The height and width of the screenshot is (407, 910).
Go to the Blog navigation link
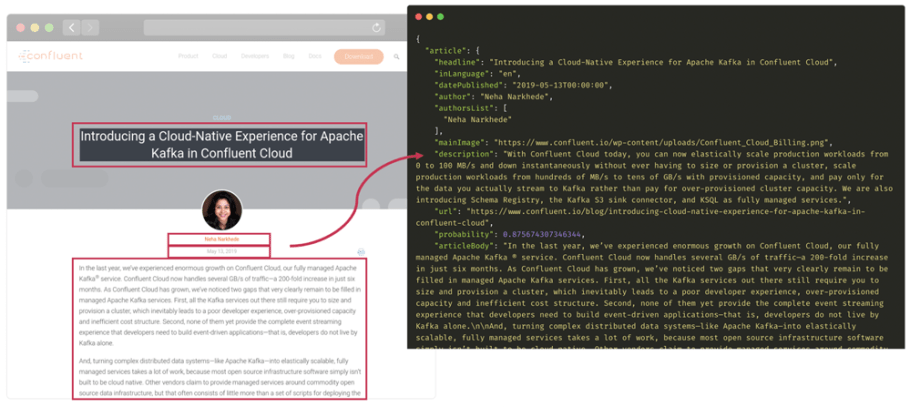pos(288,56)
